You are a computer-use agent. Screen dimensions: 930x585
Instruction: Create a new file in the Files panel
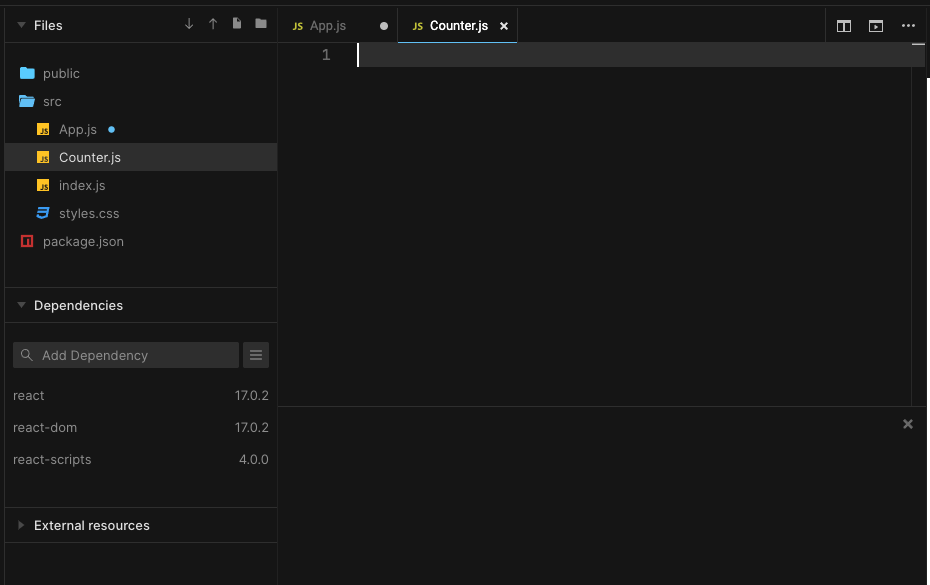(x=236, y=23)
